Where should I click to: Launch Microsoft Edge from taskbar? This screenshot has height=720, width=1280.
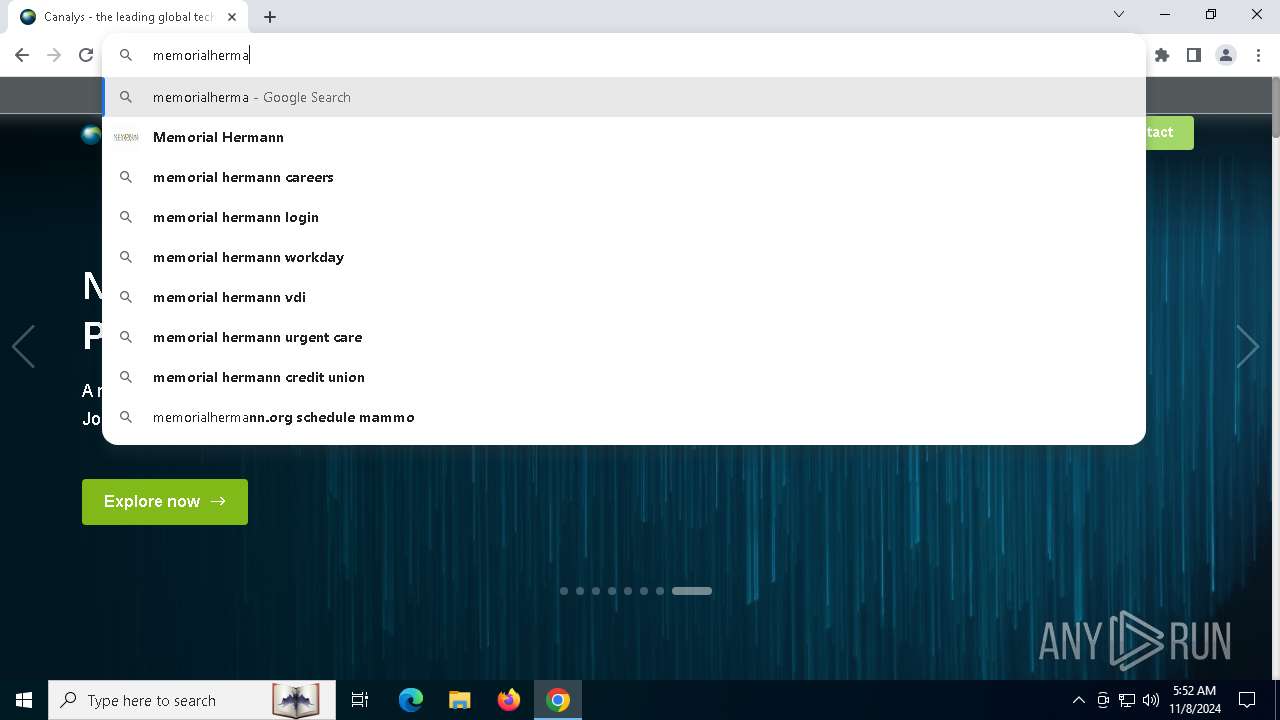pyautogui.click(x=411, y=700)
